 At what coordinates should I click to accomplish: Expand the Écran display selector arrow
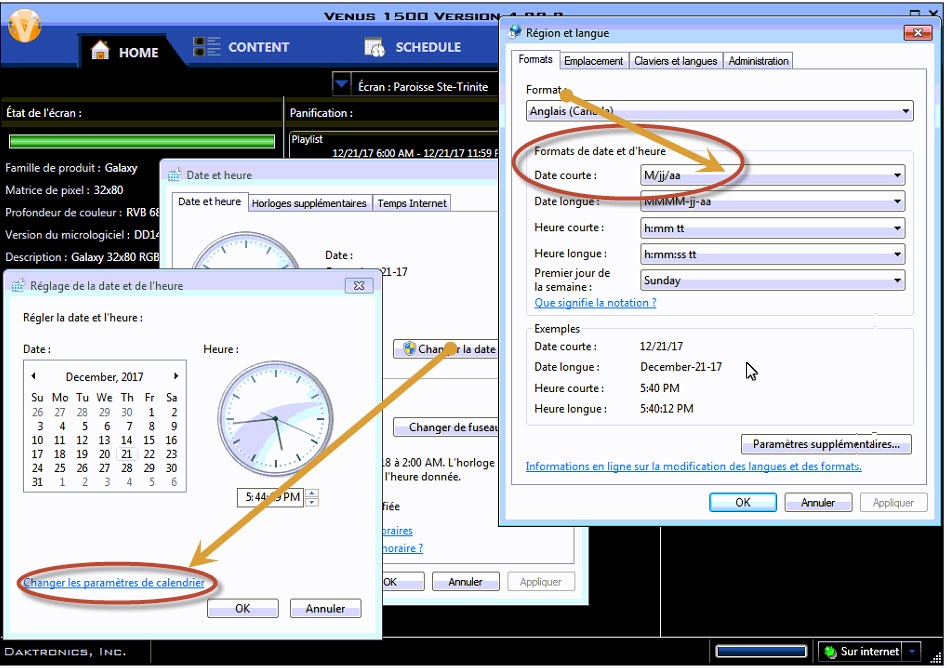click(342, 85)
